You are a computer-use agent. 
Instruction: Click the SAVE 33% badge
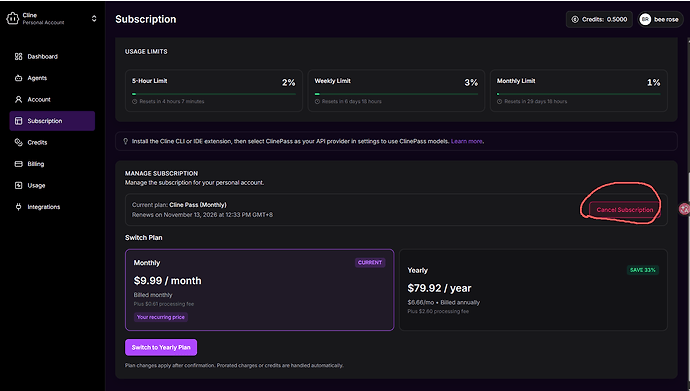tap(642, 270)
